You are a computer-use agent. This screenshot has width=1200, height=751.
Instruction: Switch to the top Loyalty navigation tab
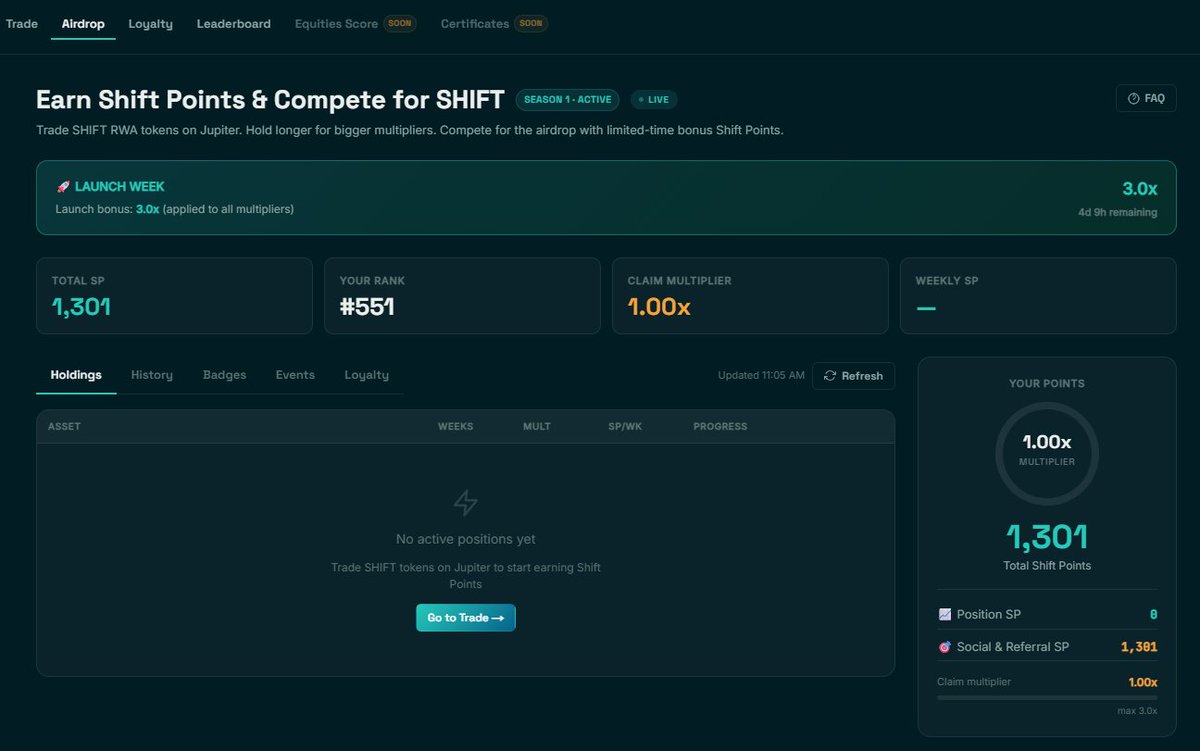pyautogui.click(x=150, y=23)
